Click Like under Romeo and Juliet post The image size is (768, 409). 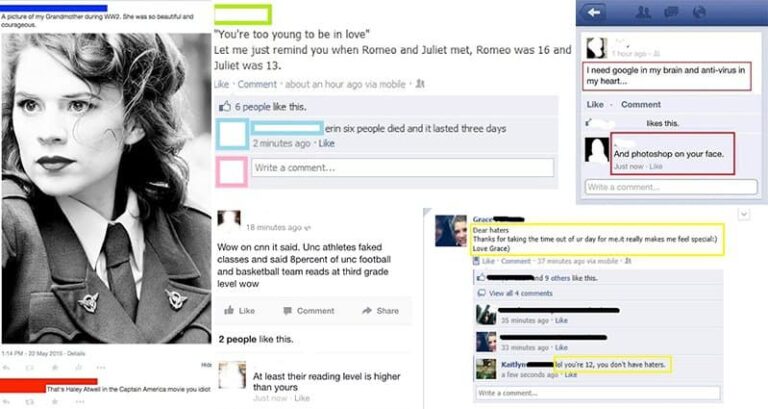pos(221,84)
